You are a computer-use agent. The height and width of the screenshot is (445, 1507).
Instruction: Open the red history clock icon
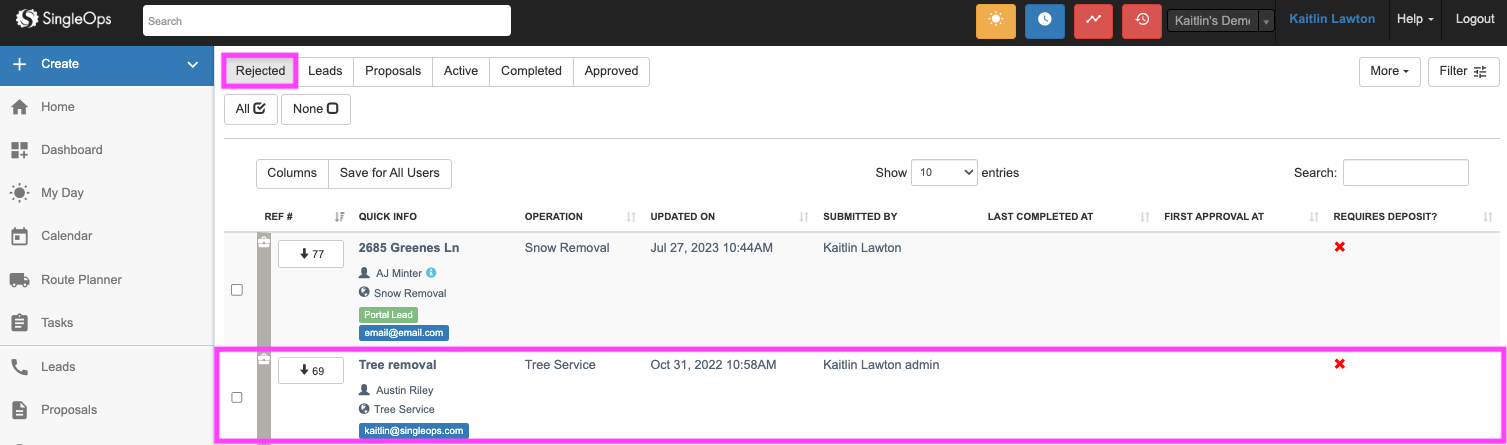pos(1142,20)
